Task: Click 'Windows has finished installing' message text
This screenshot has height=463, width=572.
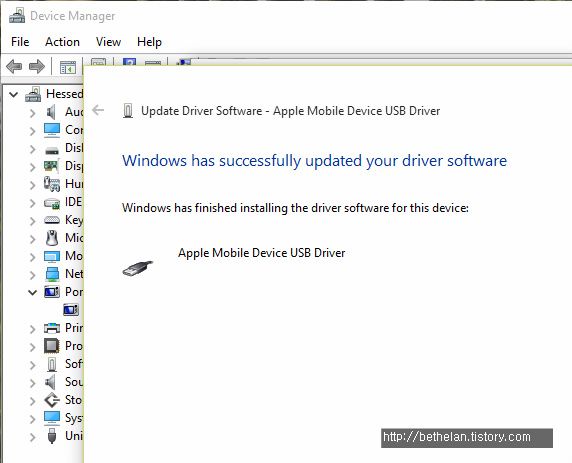Action: click(295, 208)
